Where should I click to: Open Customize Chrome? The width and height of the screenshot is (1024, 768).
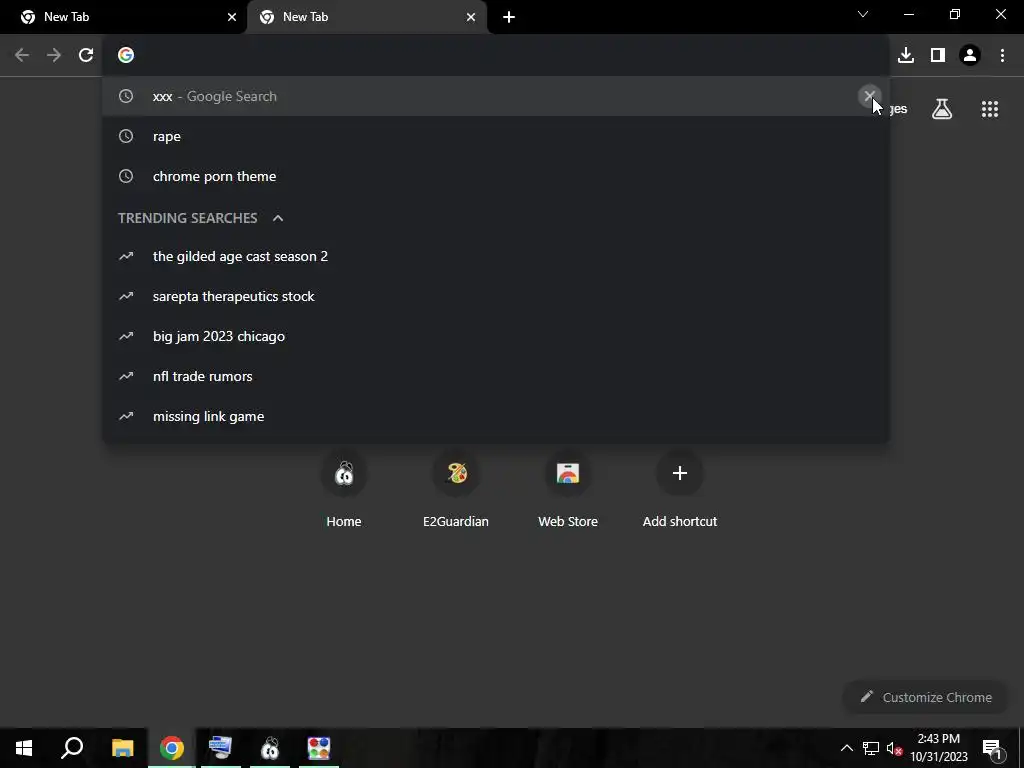926,697
